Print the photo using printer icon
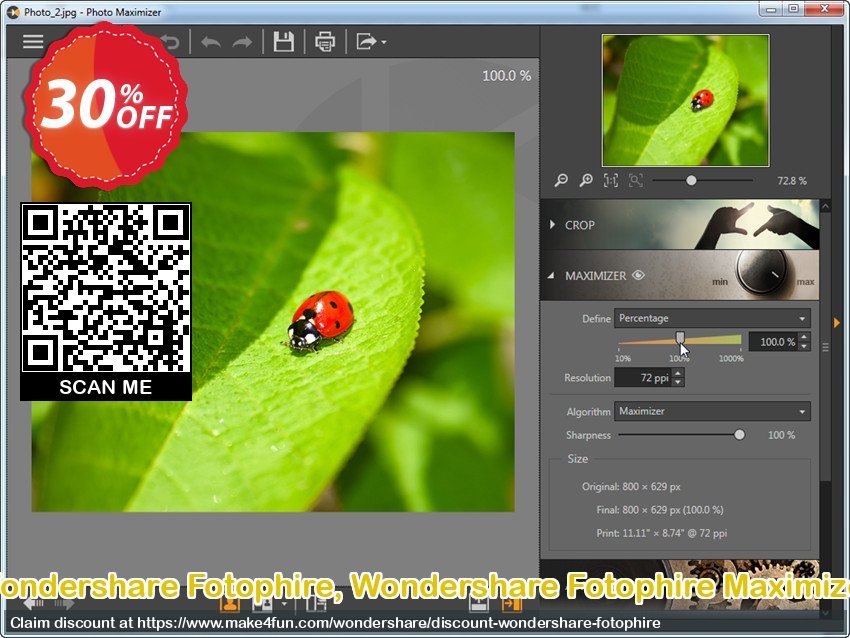 tap(325, 42)
